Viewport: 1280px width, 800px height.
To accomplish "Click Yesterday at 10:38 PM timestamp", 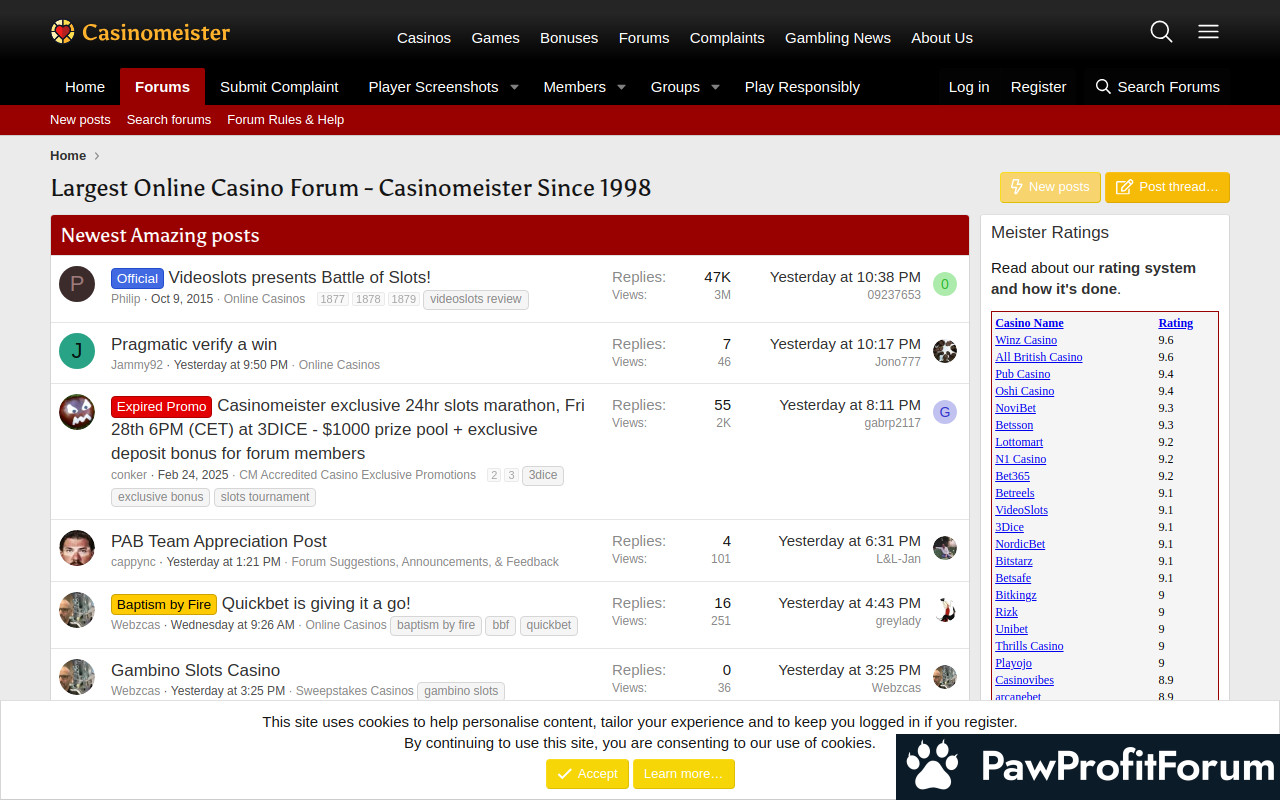I will [845, 277].
